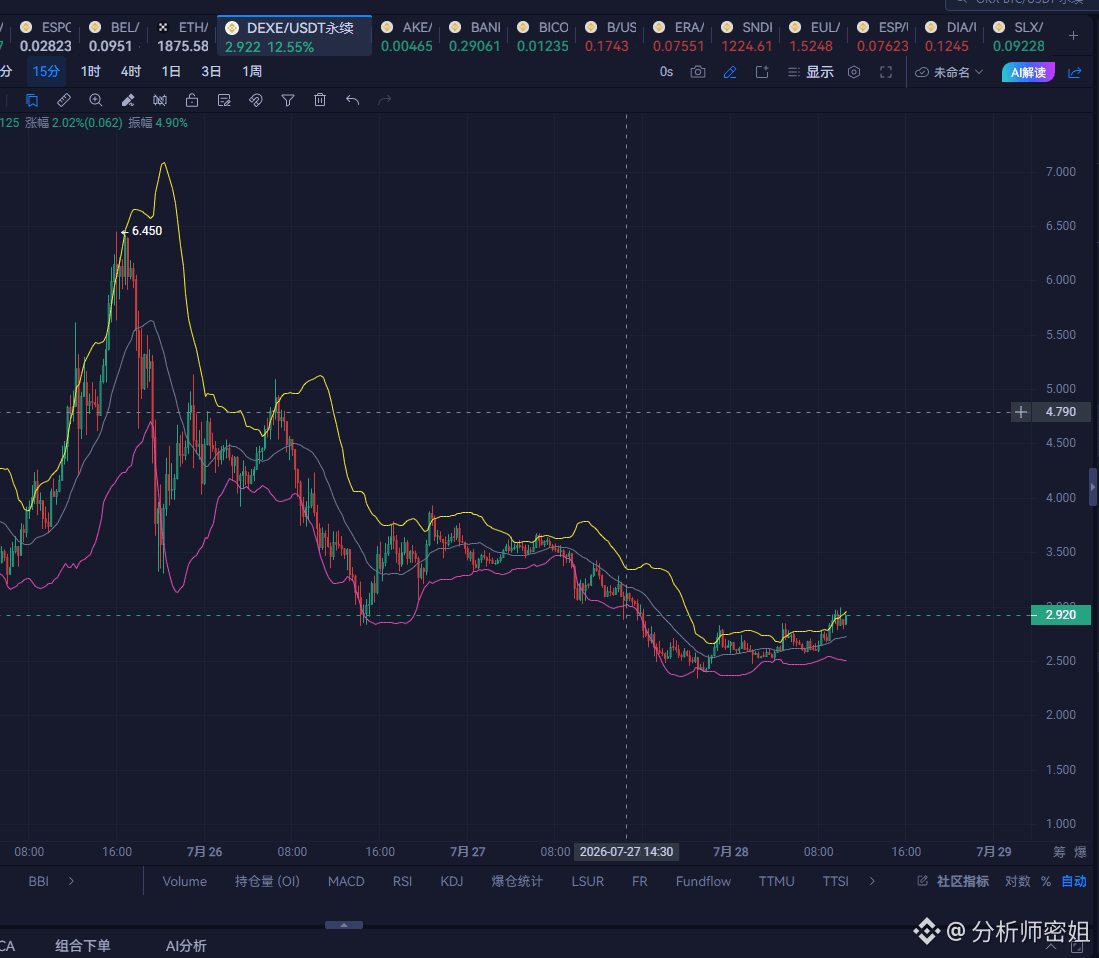Click the BBI main indicator

pos(39,881)
